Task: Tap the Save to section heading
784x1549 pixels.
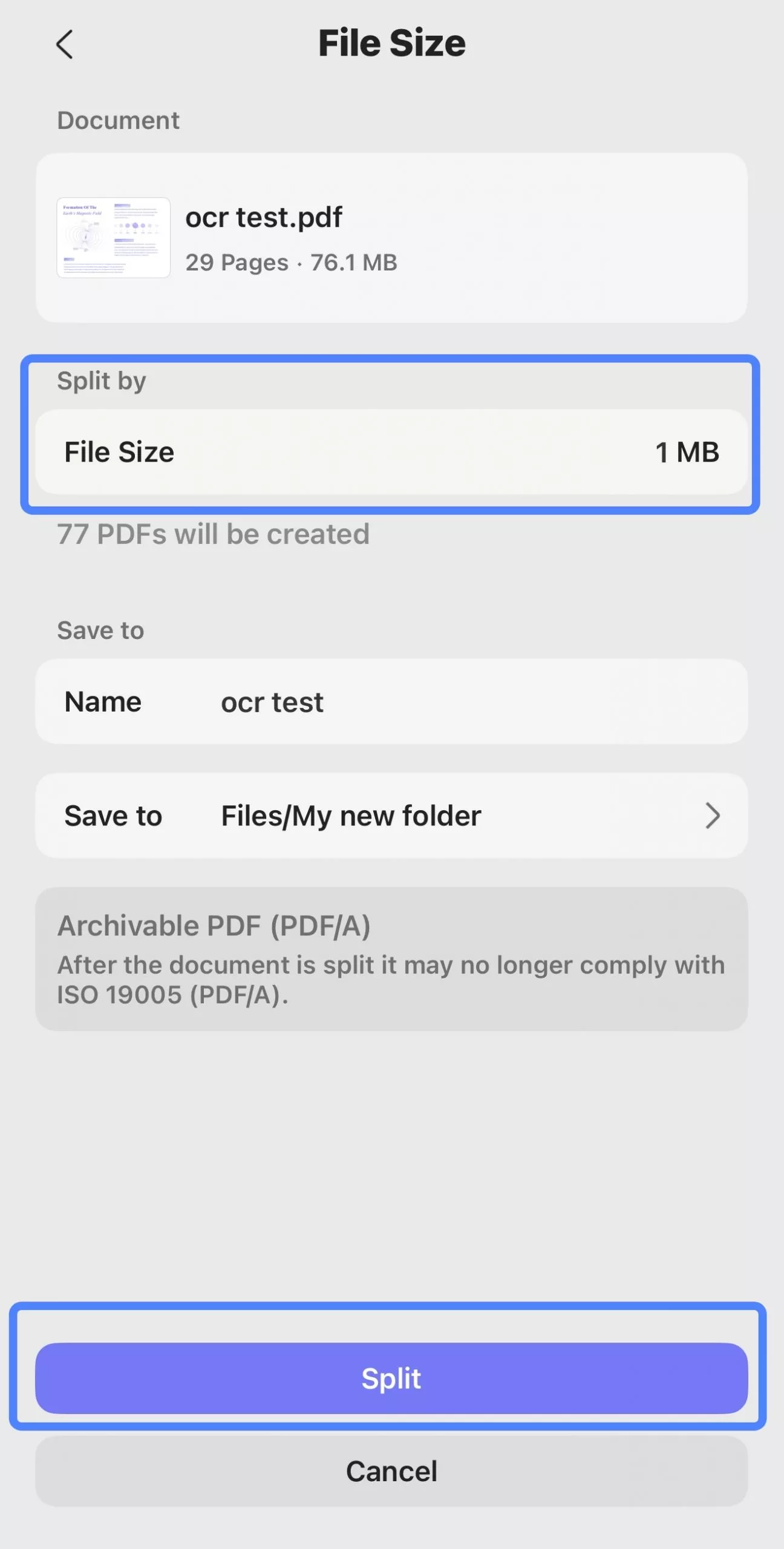Action: [x=100, y=630]
